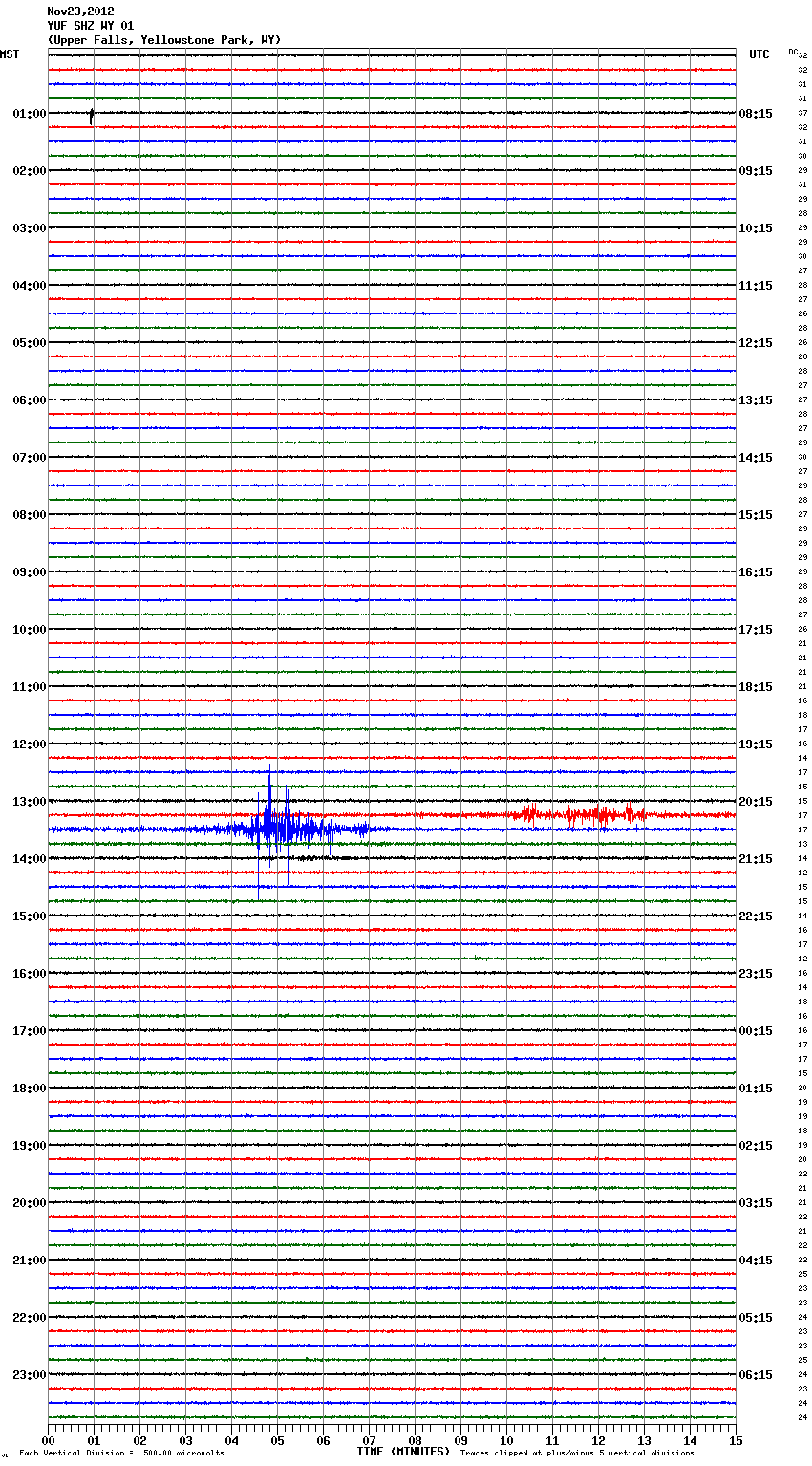Click the Each Vertical Division 500.00 microvolts note

122,1454
